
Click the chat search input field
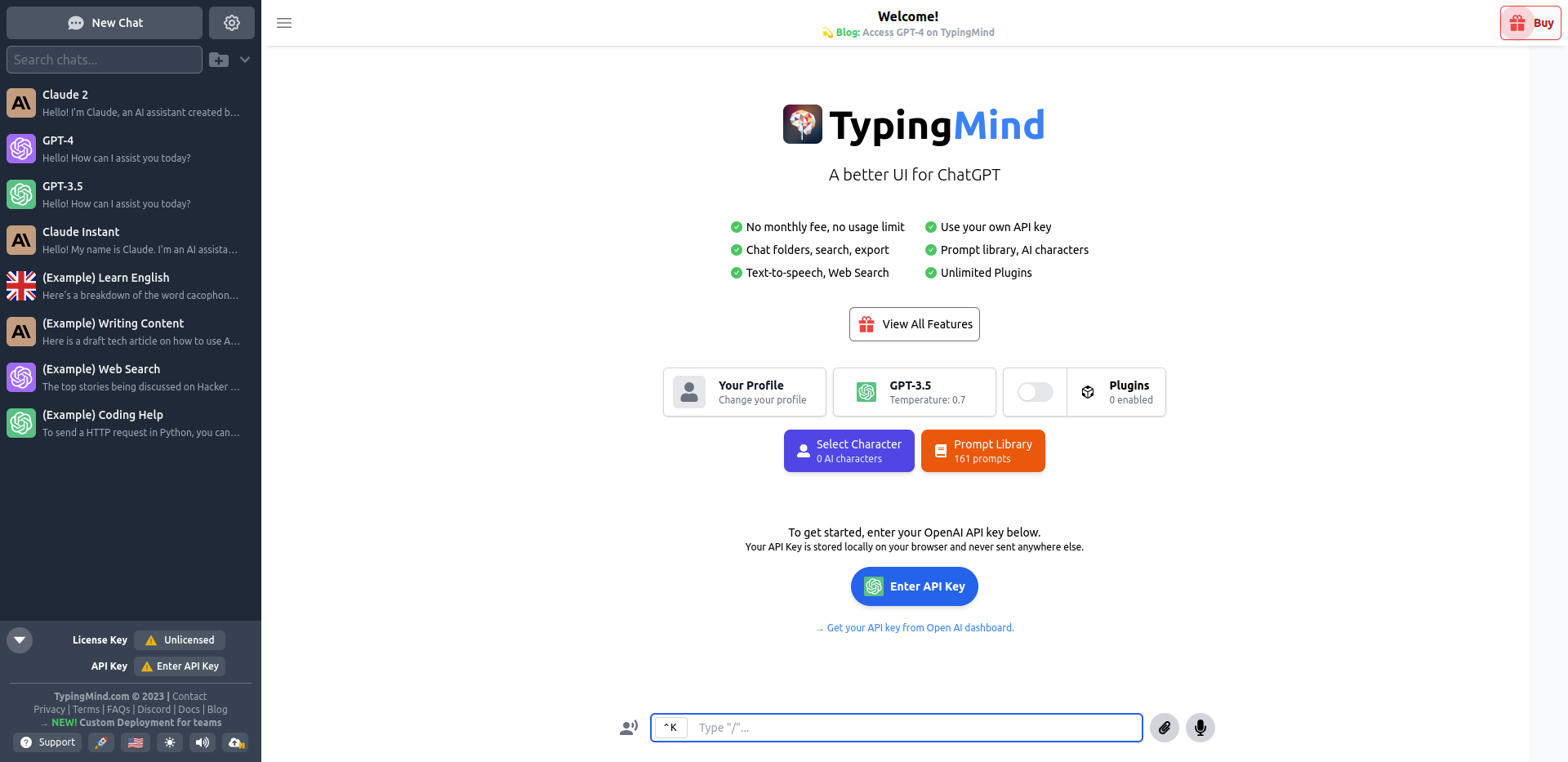coord(105,59)
